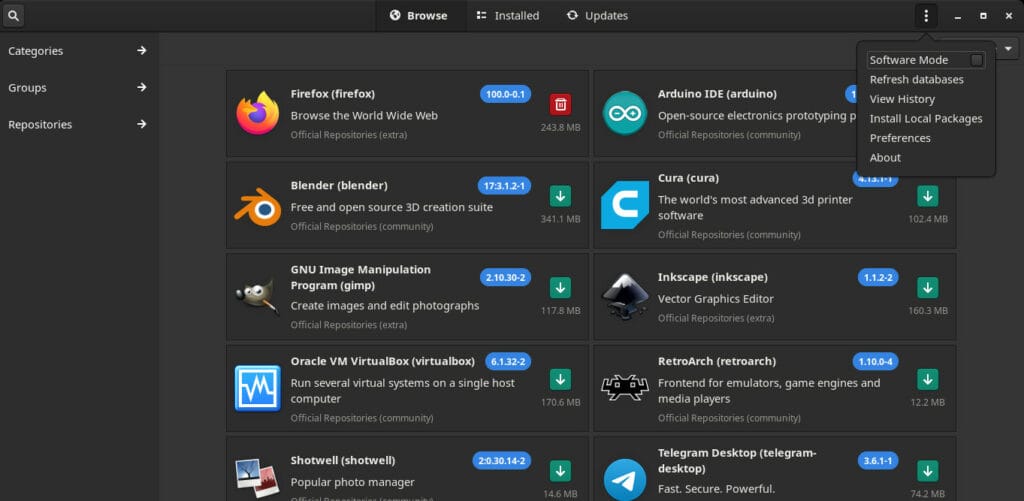The image size is (1024, 501).
Task: Click Firefox size label 243.8 MB
Action: coord(560,128)
